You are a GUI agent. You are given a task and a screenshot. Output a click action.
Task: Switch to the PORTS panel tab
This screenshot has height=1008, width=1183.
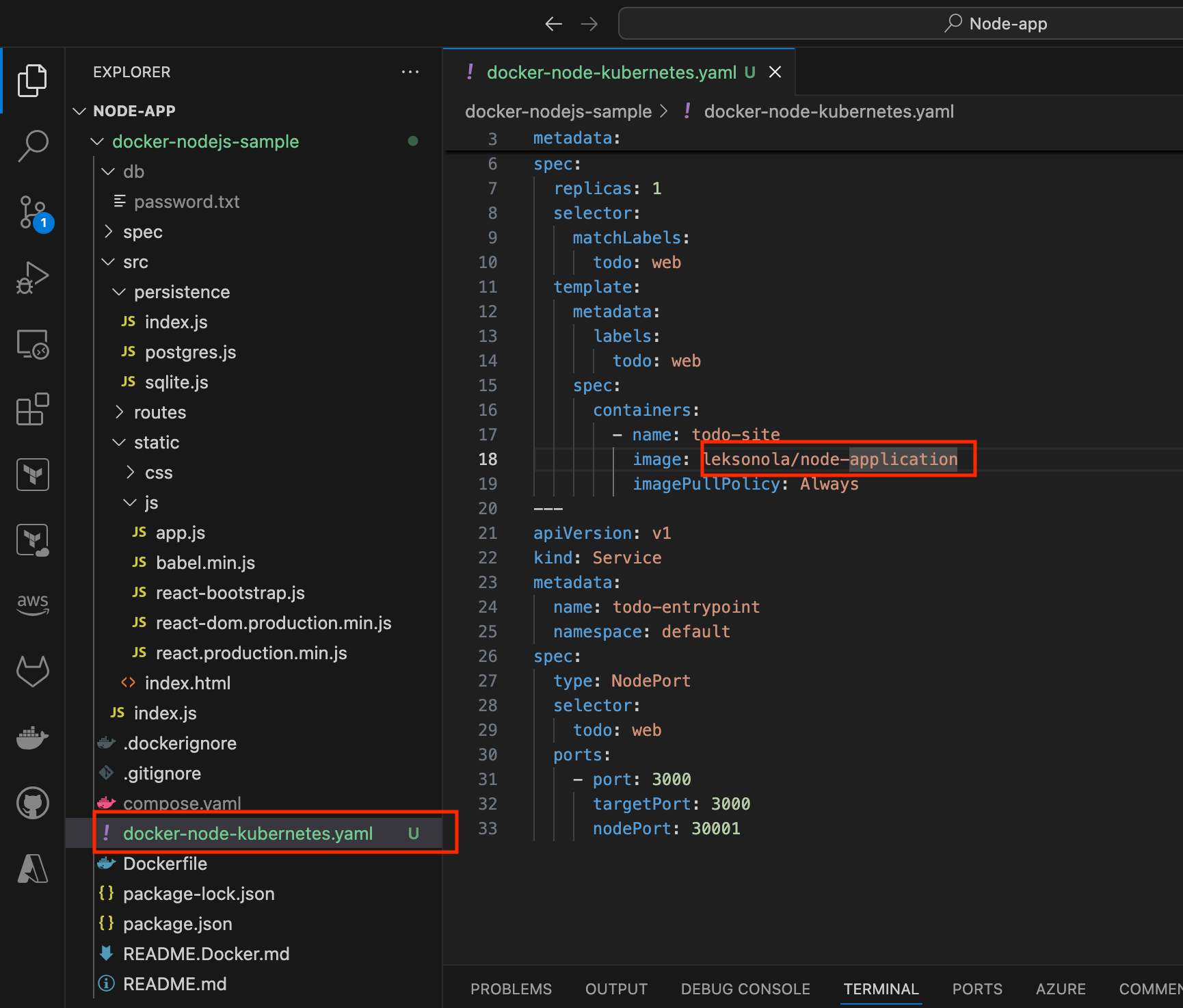pyautogui.click(x=977, y=989)
